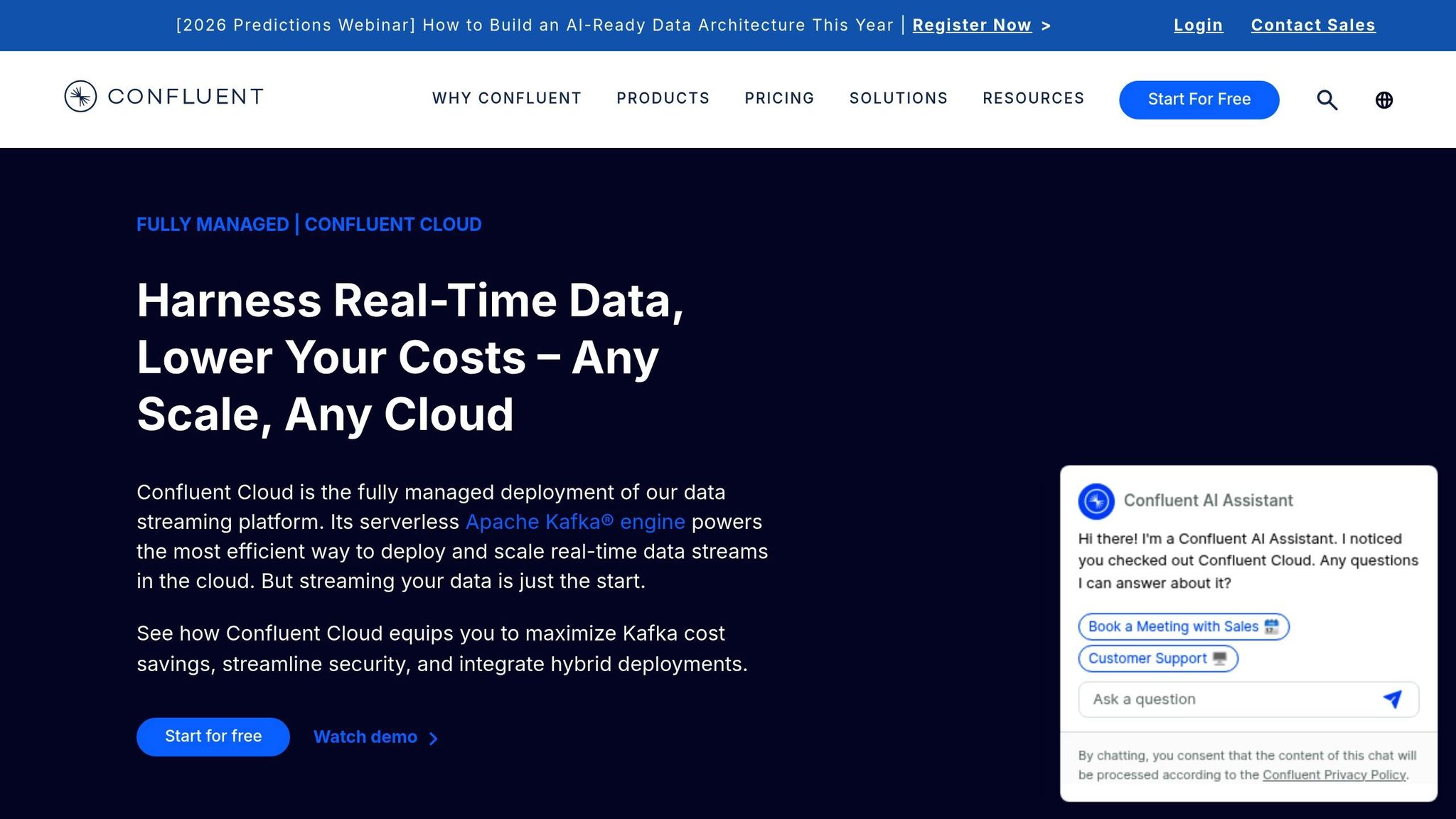Screen dimensions: 1456x819
Task: Click the Start For Free header button
Action: click(1199, 100)
